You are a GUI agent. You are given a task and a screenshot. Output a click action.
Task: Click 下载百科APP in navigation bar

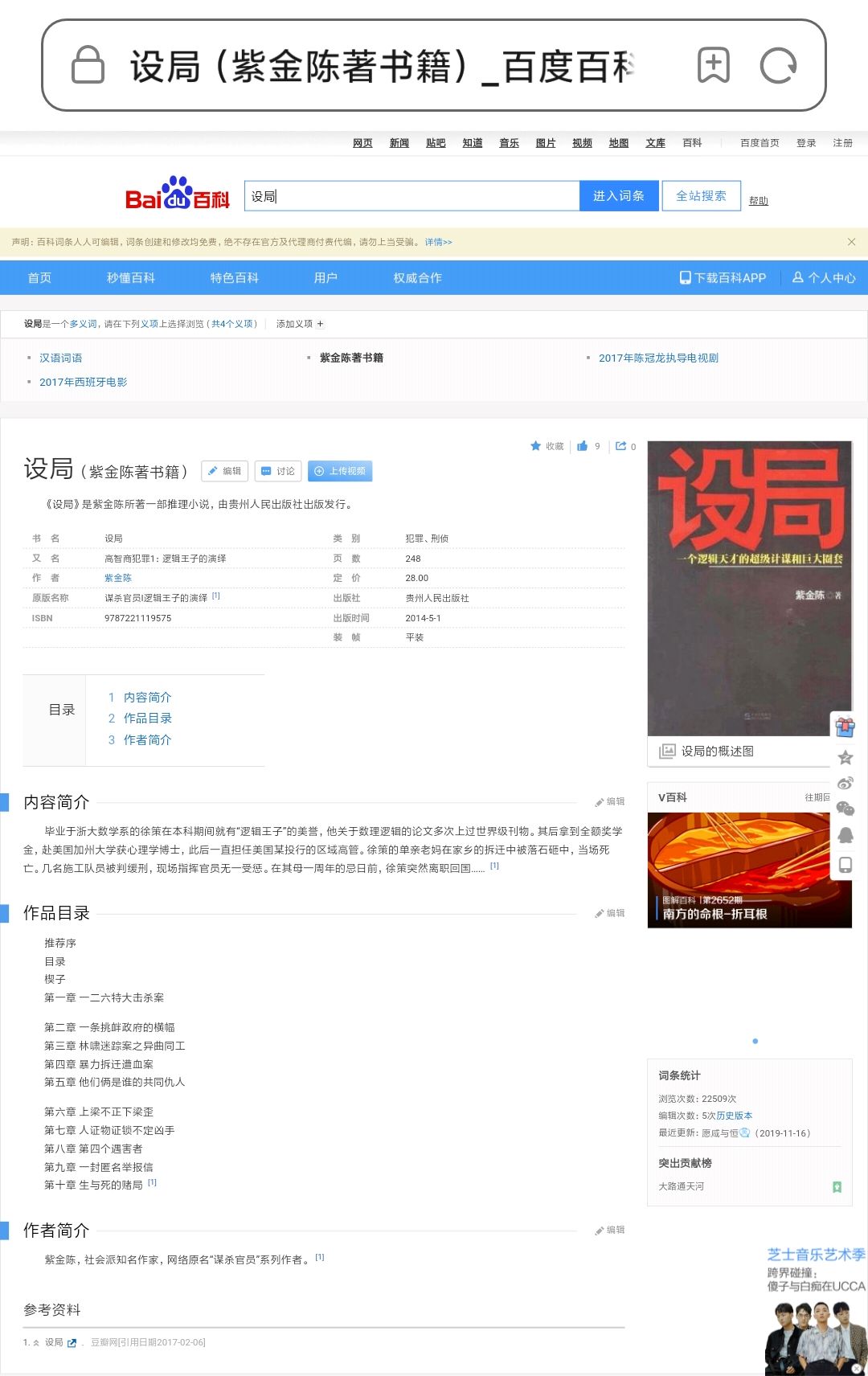(x=723, y=278)
